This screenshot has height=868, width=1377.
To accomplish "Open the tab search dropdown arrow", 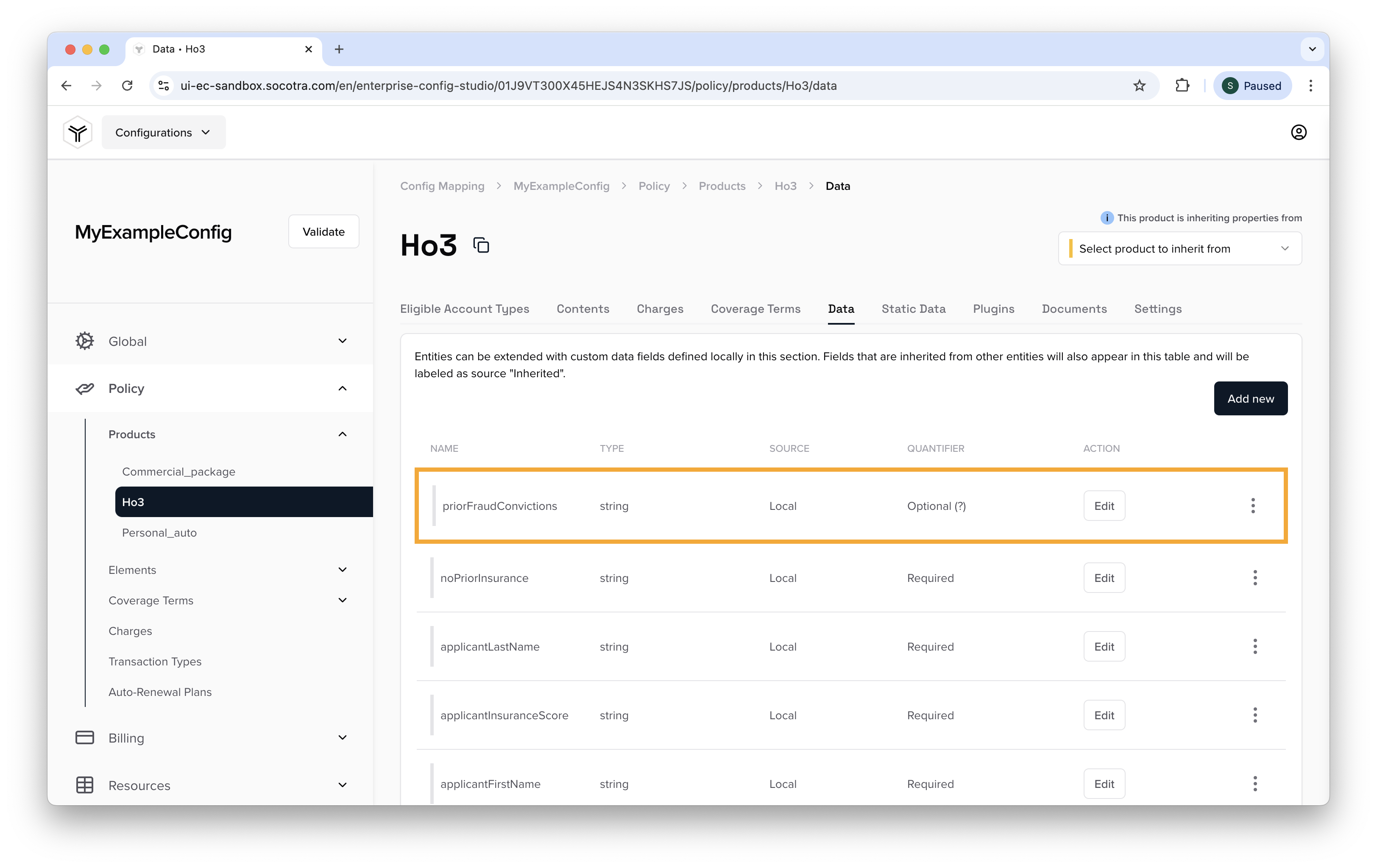I will (1313, 49).
